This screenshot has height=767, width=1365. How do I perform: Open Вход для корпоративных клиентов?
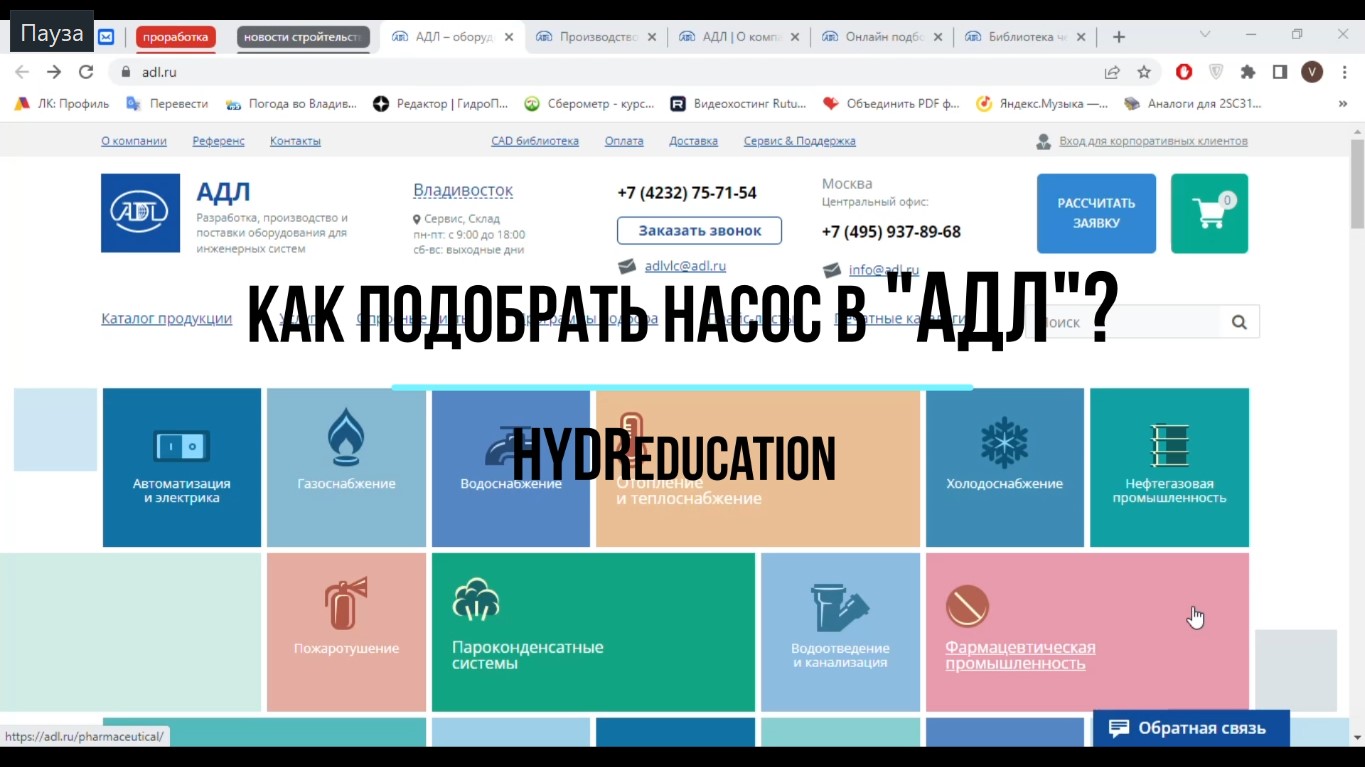(1153, 141)
